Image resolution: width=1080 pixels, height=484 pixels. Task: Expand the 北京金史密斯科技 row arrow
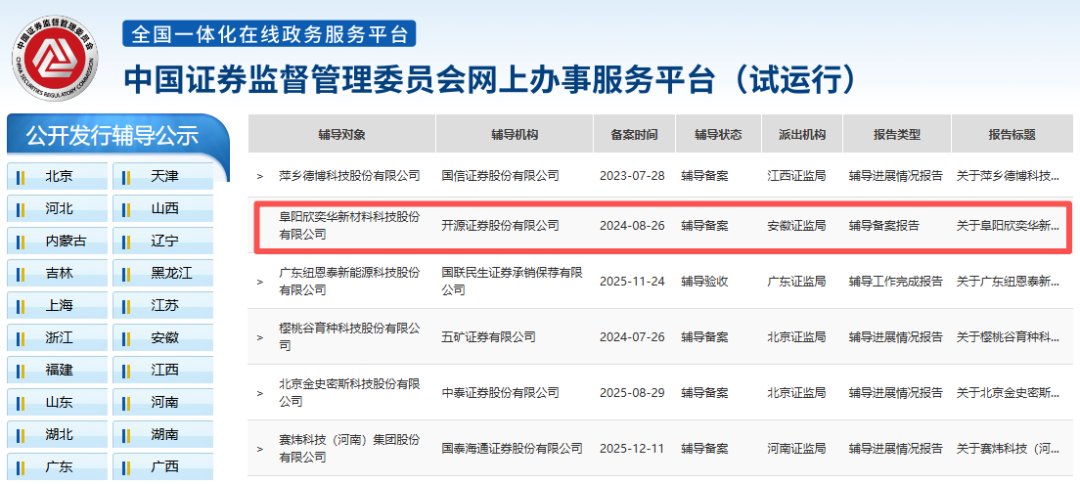coord(261,393)
